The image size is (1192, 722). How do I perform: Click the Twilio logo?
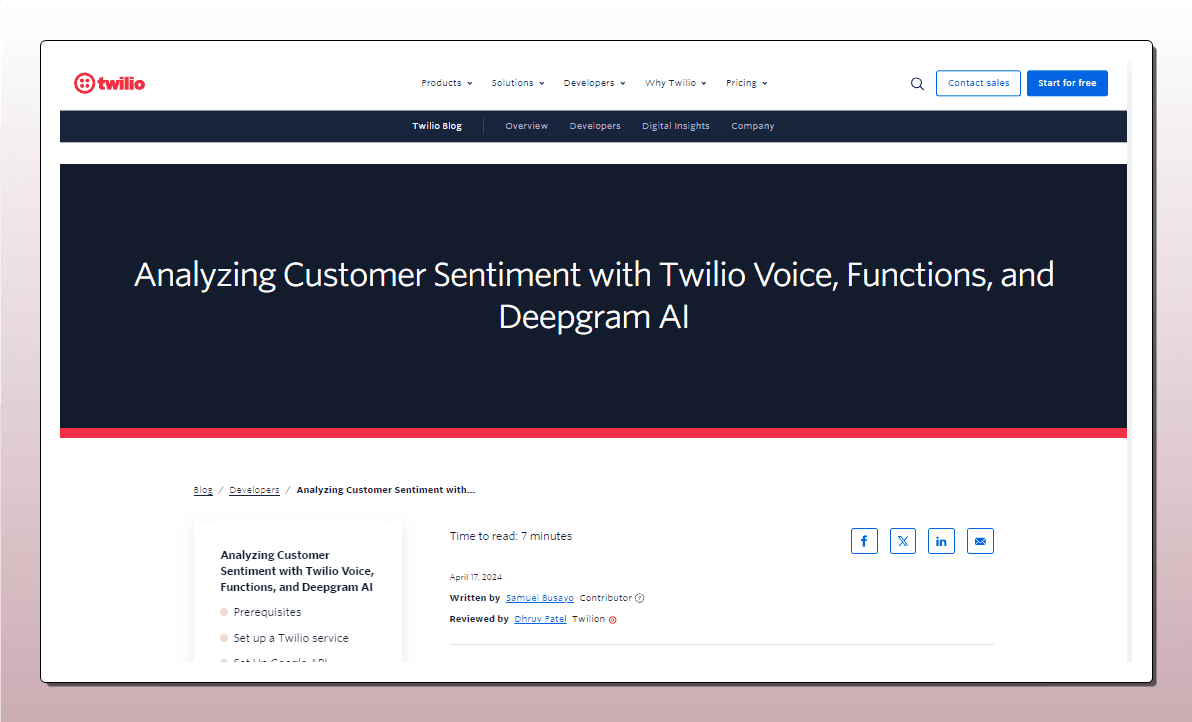click(109, 83)
